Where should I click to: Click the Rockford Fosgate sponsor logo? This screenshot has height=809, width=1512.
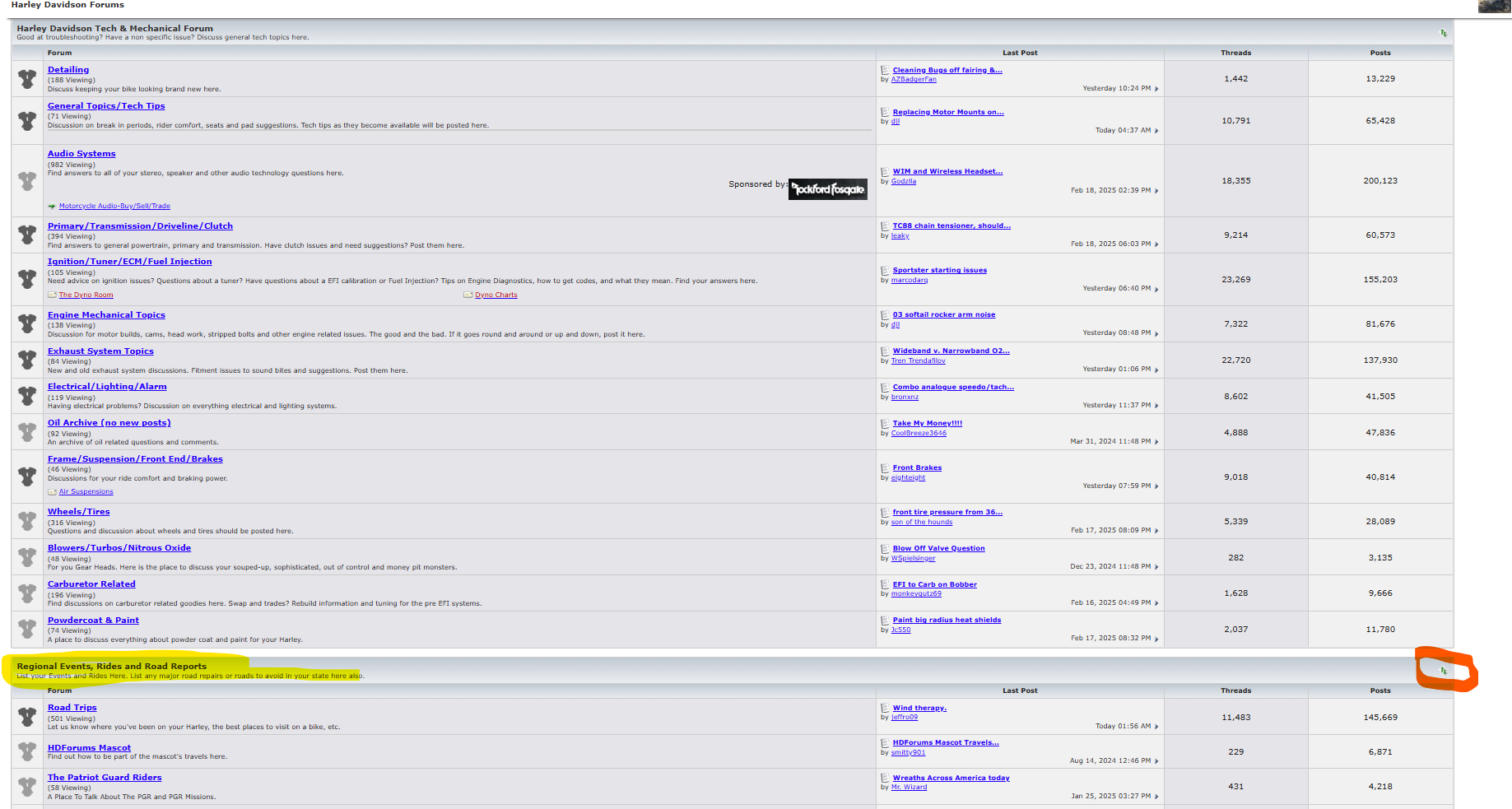(x=828, y=189)
